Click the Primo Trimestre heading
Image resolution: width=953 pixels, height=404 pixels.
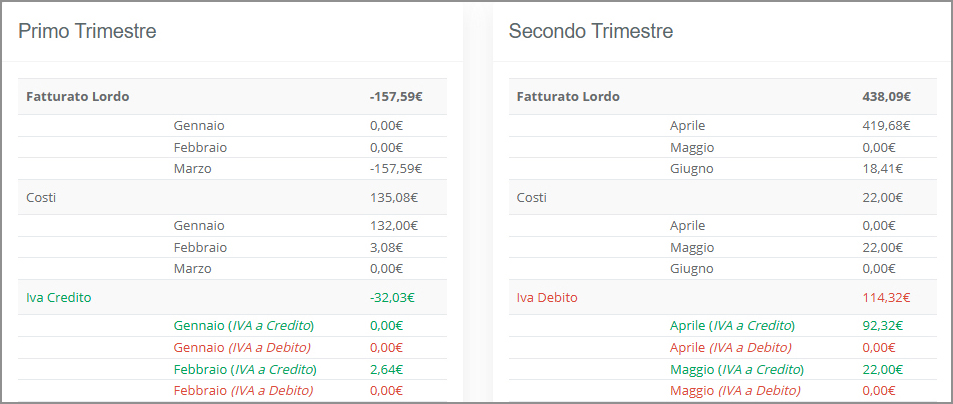(x=87, y=31)
